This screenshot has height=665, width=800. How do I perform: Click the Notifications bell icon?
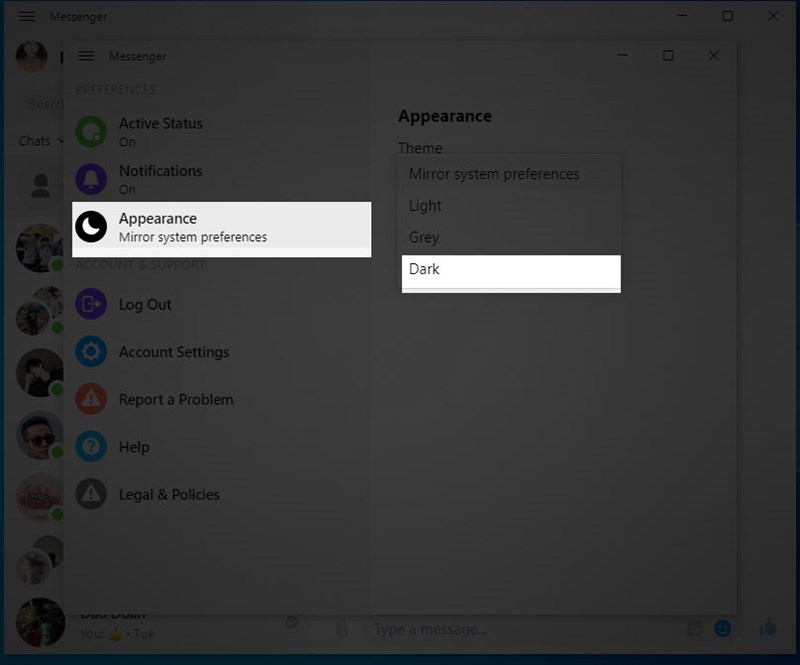point(89,178)
